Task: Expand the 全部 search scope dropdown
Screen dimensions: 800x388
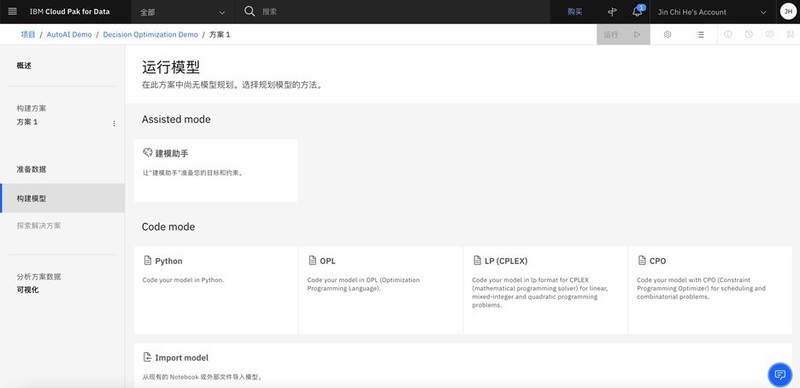Action: pos(183,12)
